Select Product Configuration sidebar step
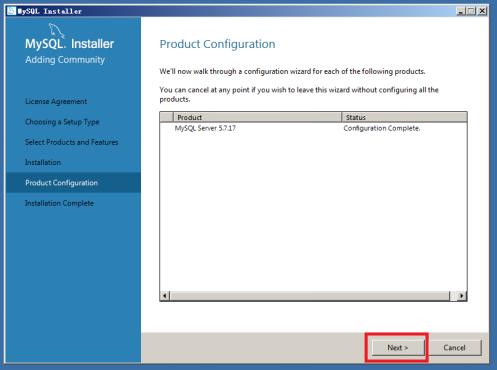The image size is (497, 370). 73,183
